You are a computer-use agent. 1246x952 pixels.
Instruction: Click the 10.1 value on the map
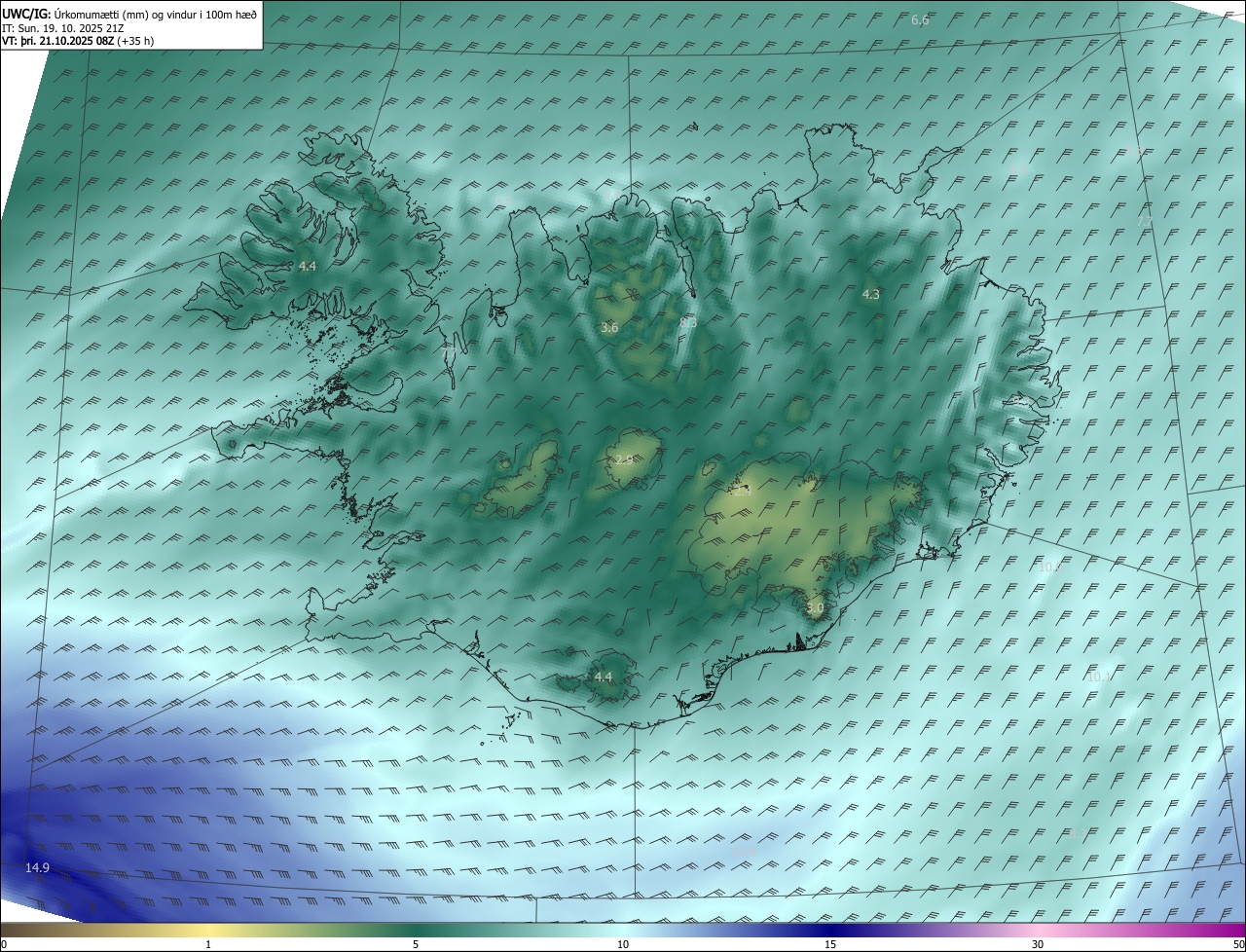(1099, 677)
